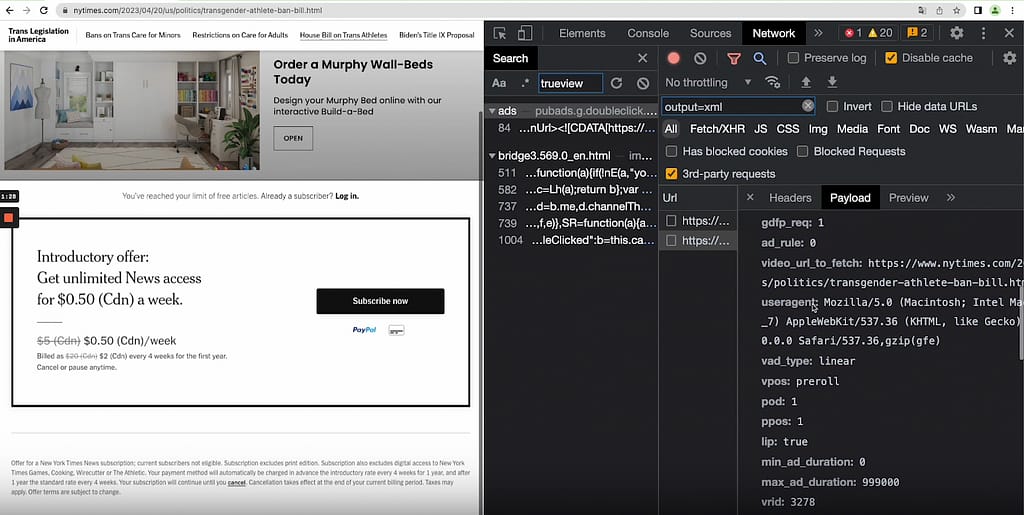
Task: Click the inspect element picker icon
Action: 500,33
